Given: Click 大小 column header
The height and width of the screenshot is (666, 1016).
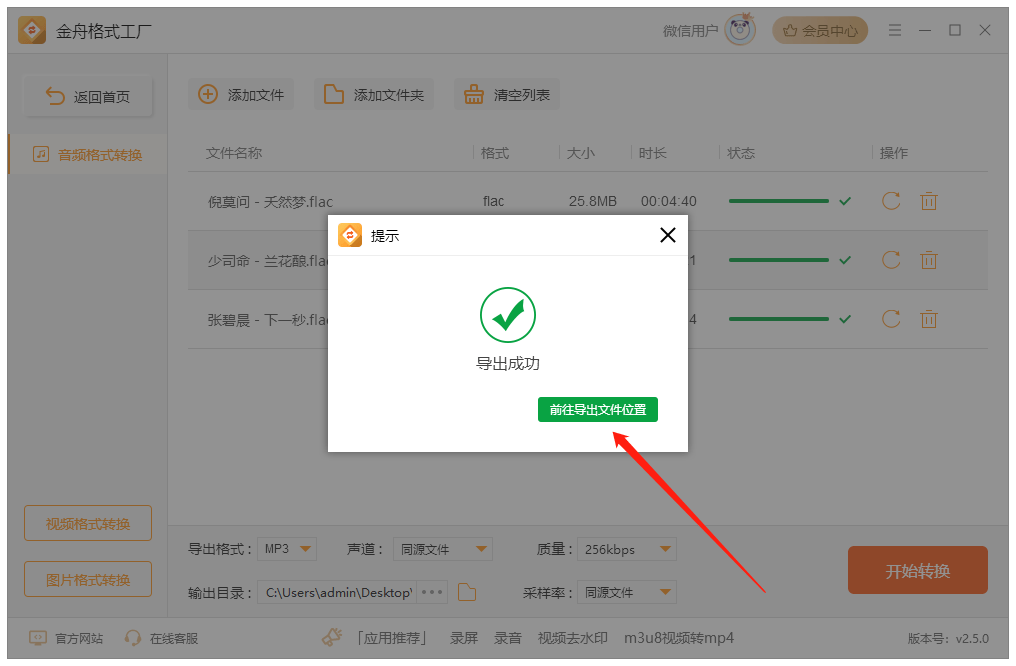Looking at the screenshot, I should (581, 153).
